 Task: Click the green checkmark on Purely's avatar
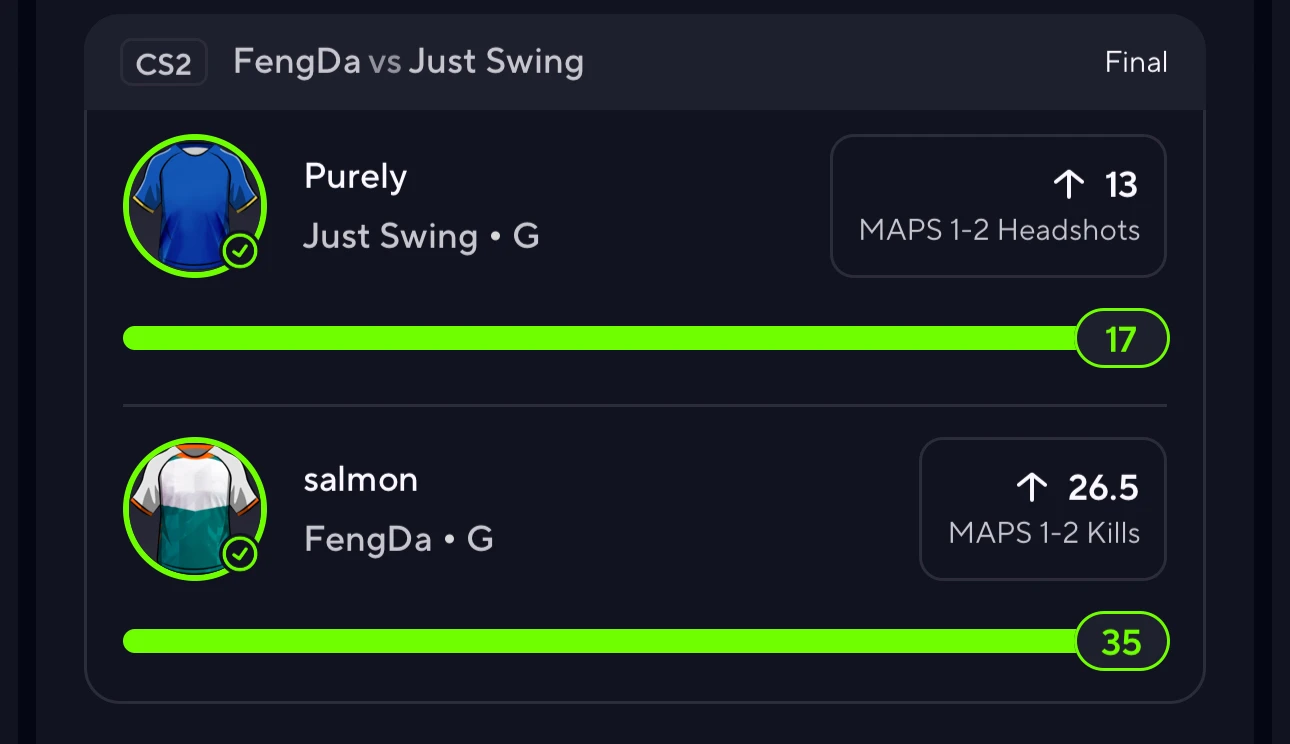click(x=240, y=252)
